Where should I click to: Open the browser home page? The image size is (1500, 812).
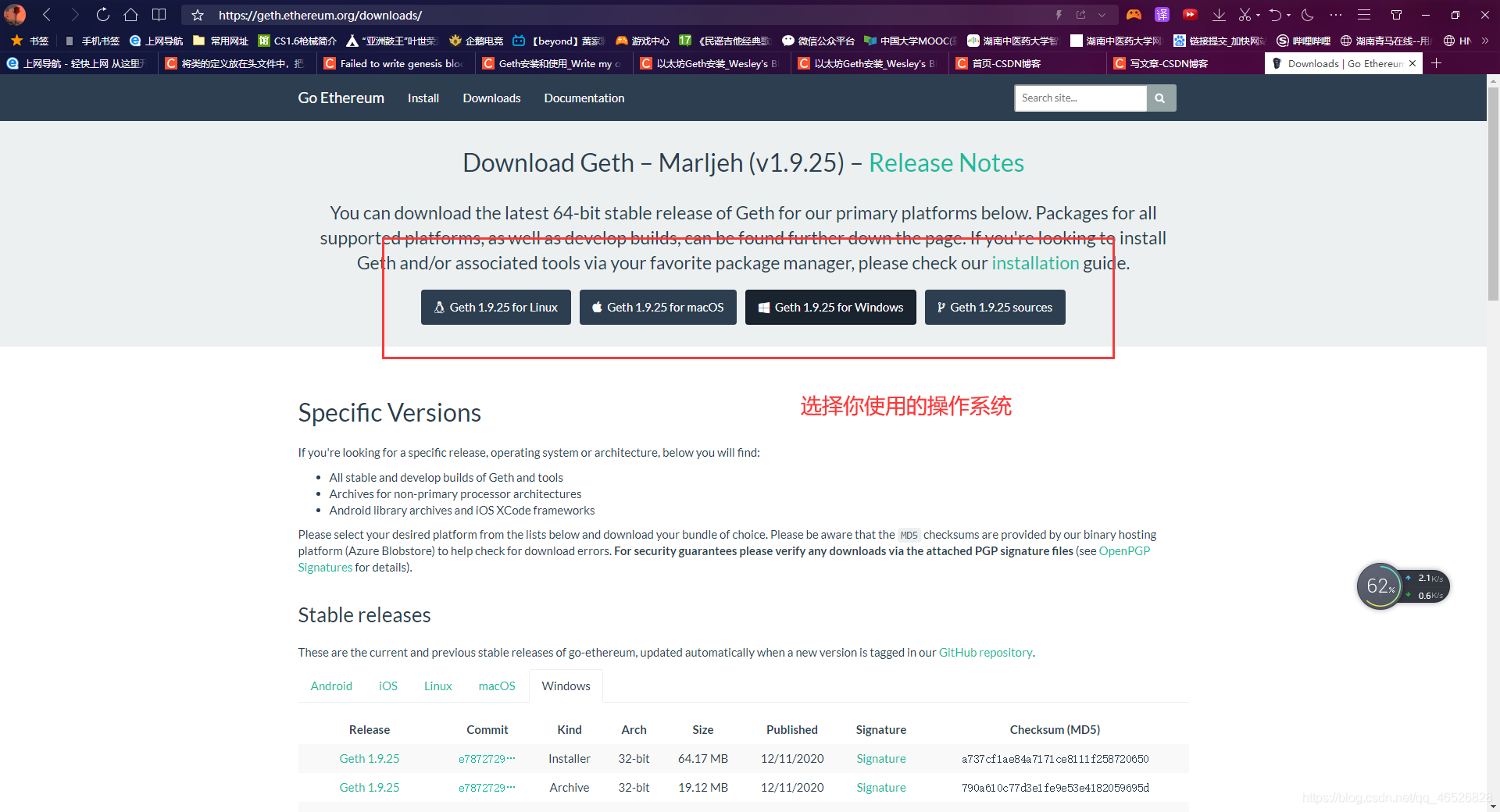point(131,15)
